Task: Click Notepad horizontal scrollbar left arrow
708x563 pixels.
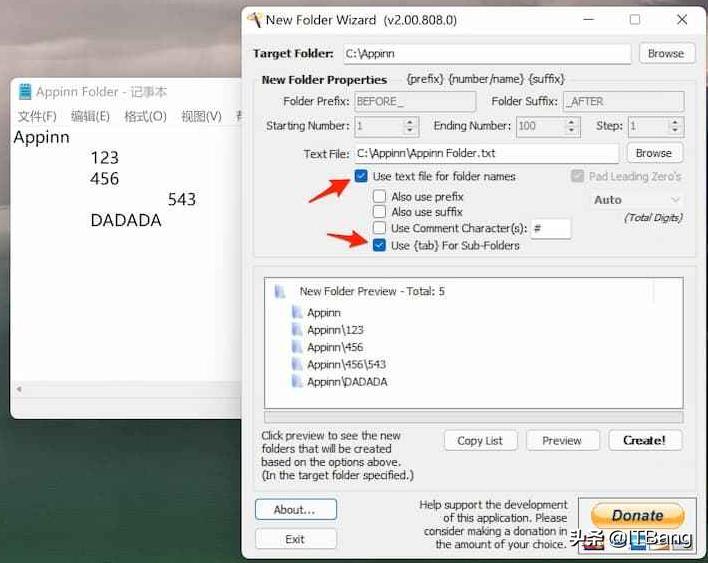Action: pos(19,389)
